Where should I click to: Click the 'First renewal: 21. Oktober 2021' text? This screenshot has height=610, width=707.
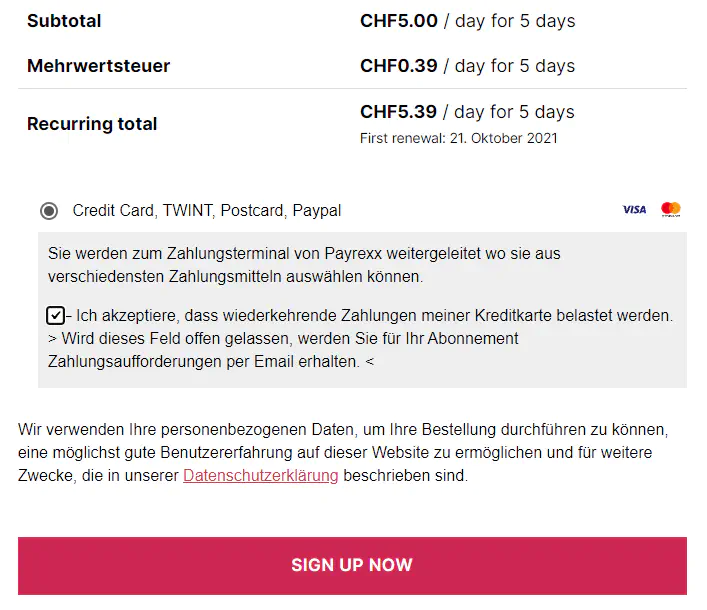(459, 138)
